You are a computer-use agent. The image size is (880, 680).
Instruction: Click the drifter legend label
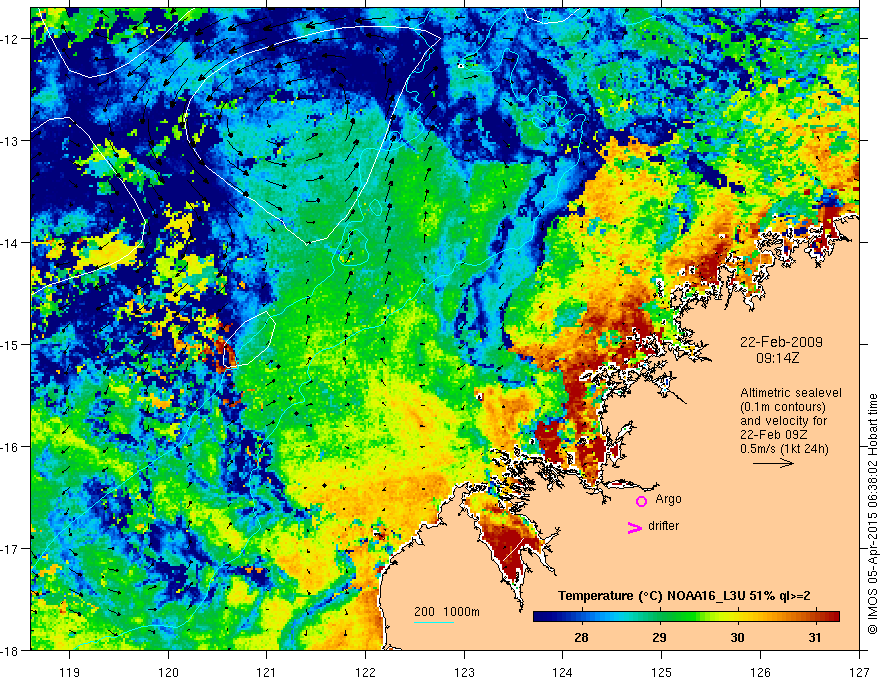[x=663, y=526]
